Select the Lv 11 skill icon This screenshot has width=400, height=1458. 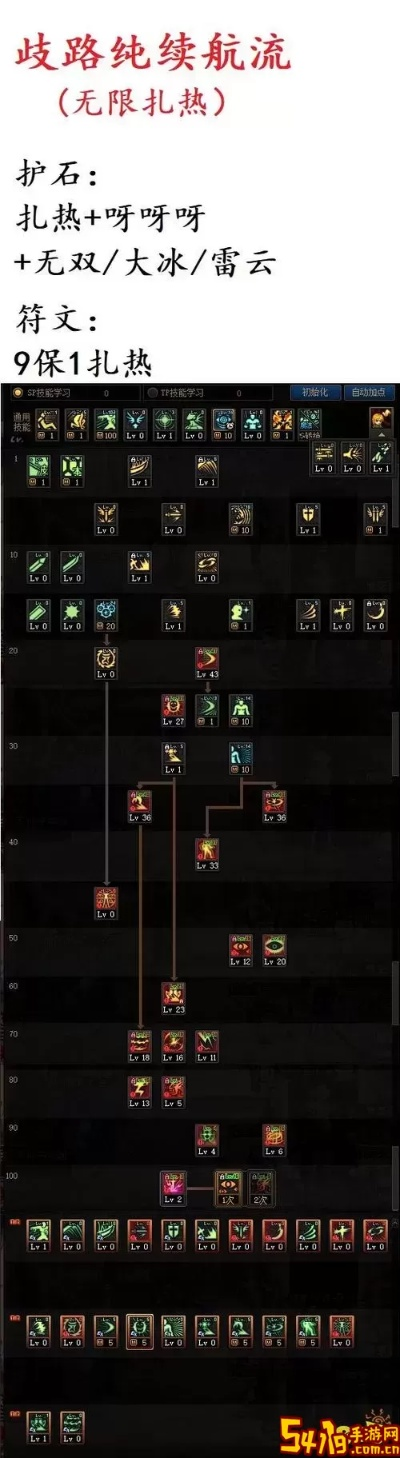click(x=207, y=1046)
